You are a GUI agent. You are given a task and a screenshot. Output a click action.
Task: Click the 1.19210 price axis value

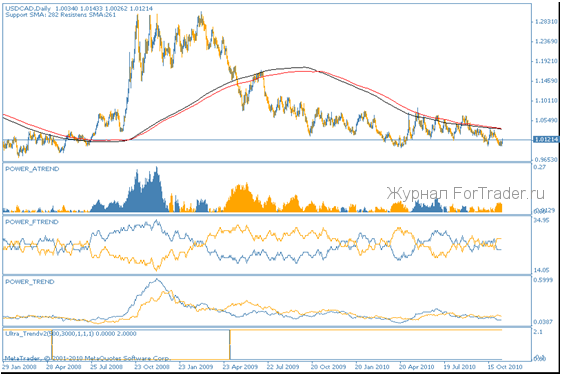[546, 61]
